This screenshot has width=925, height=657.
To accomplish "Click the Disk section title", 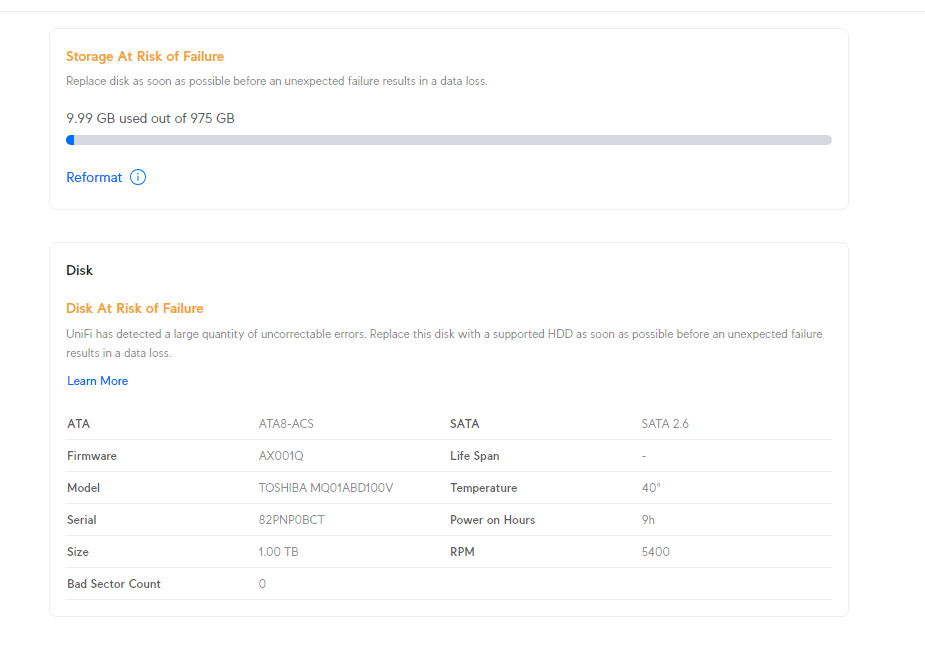I will point(79,271).
